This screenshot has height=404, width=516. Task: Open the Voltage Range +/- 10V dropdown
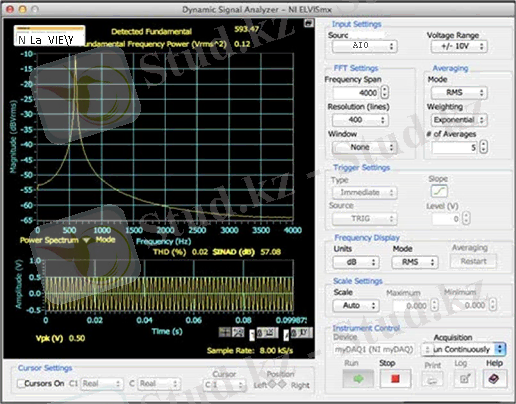pos(459,46)
